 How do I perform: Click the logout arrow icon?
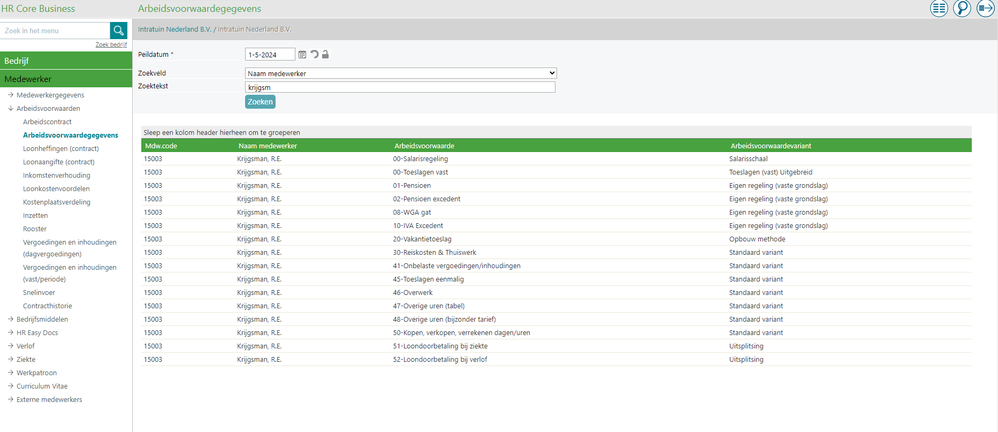(x=985, y=8)
